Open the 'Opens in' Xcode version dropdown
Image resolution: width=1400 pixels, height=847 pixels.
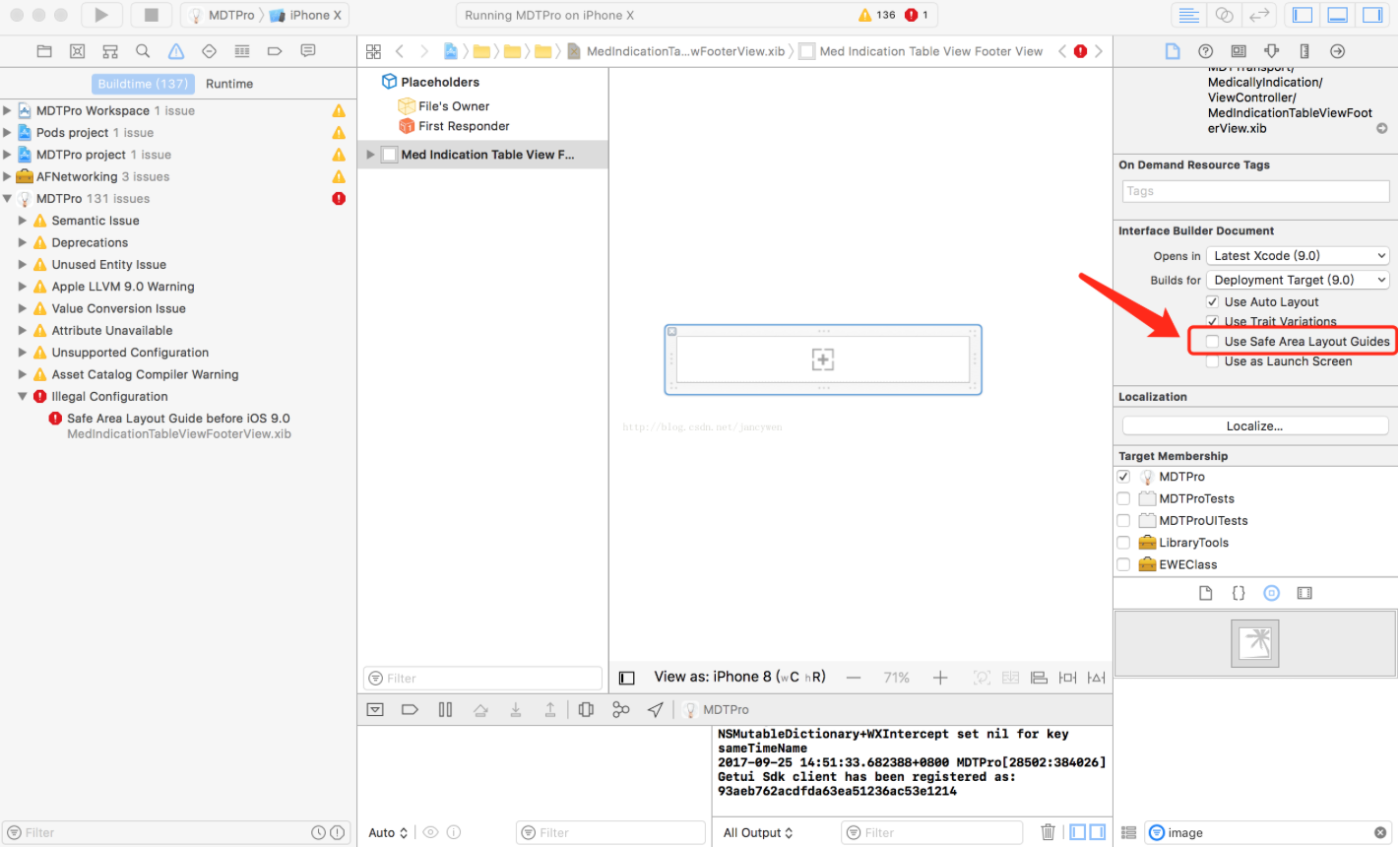1298,256
